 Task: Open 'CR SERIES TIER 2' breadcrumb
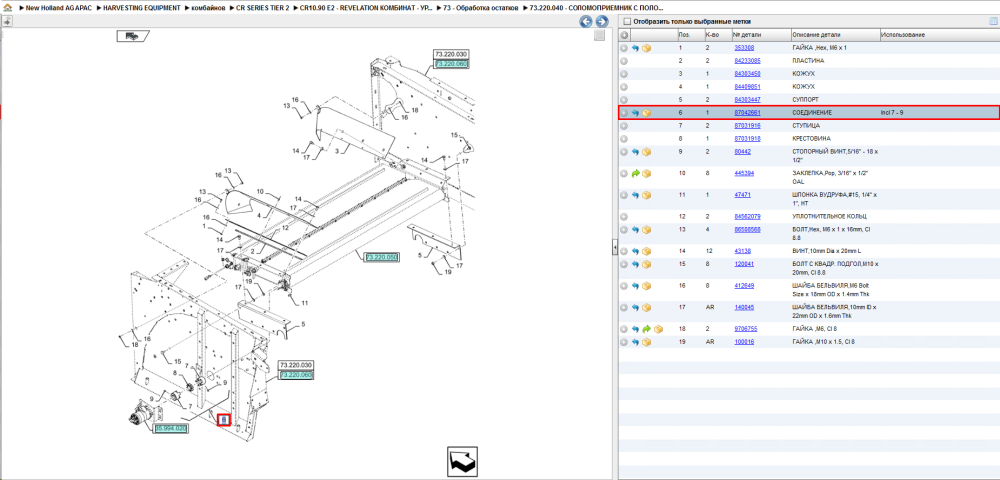262,8
